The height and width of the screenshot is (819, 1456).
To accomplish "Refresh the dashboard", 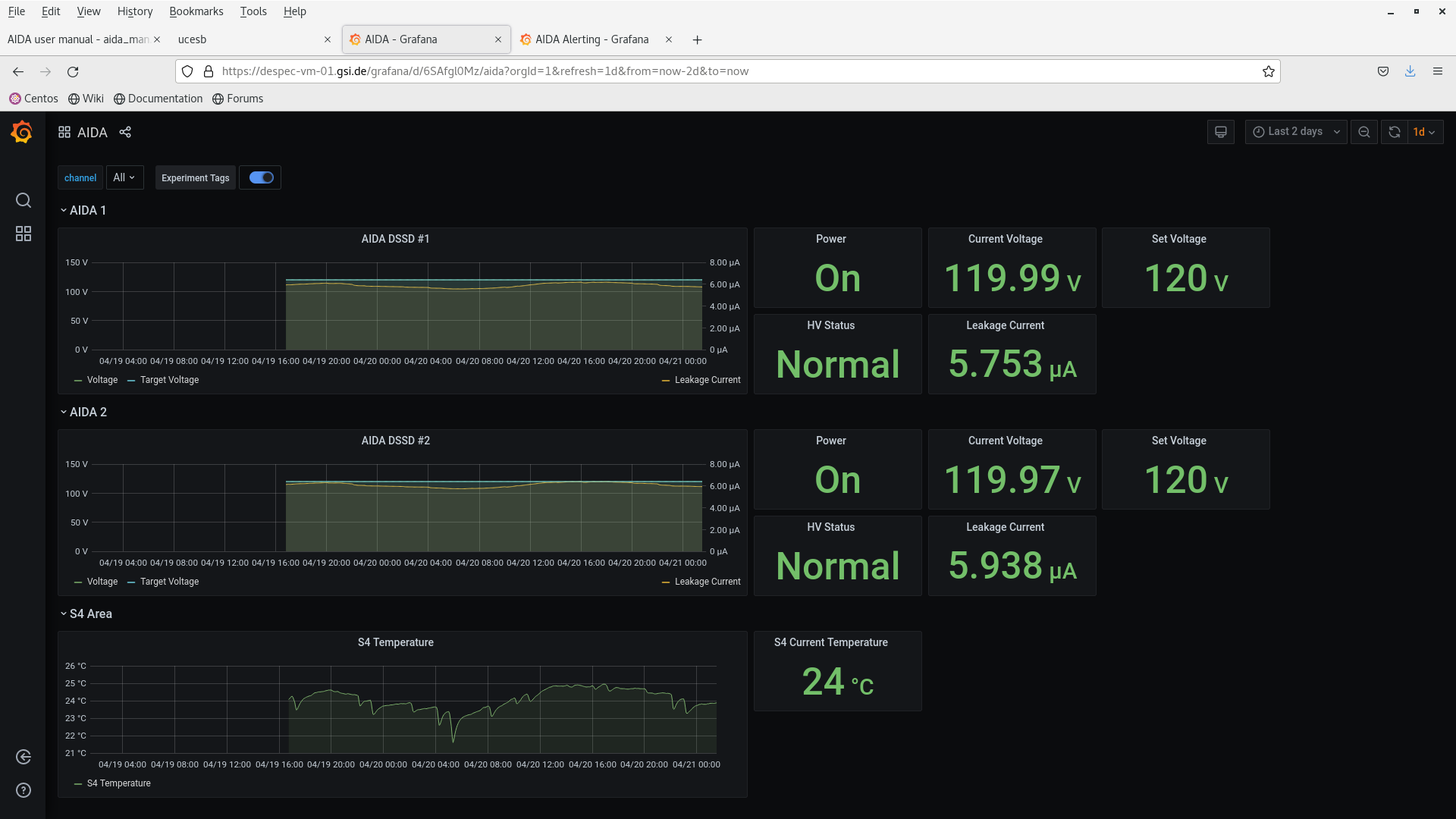I will [1394, 132].
